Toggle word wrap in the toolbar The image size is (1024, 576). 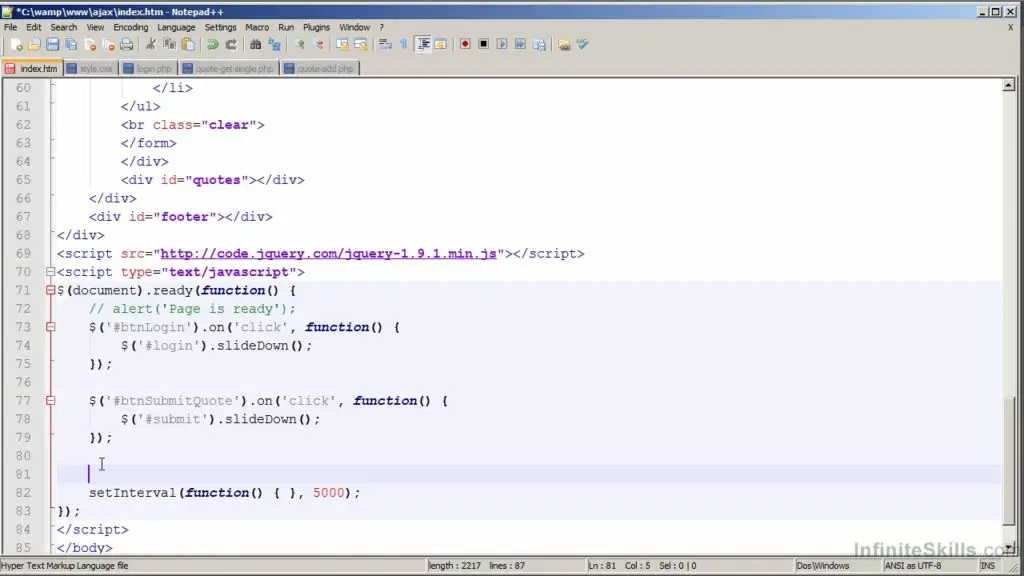[385, 44]
